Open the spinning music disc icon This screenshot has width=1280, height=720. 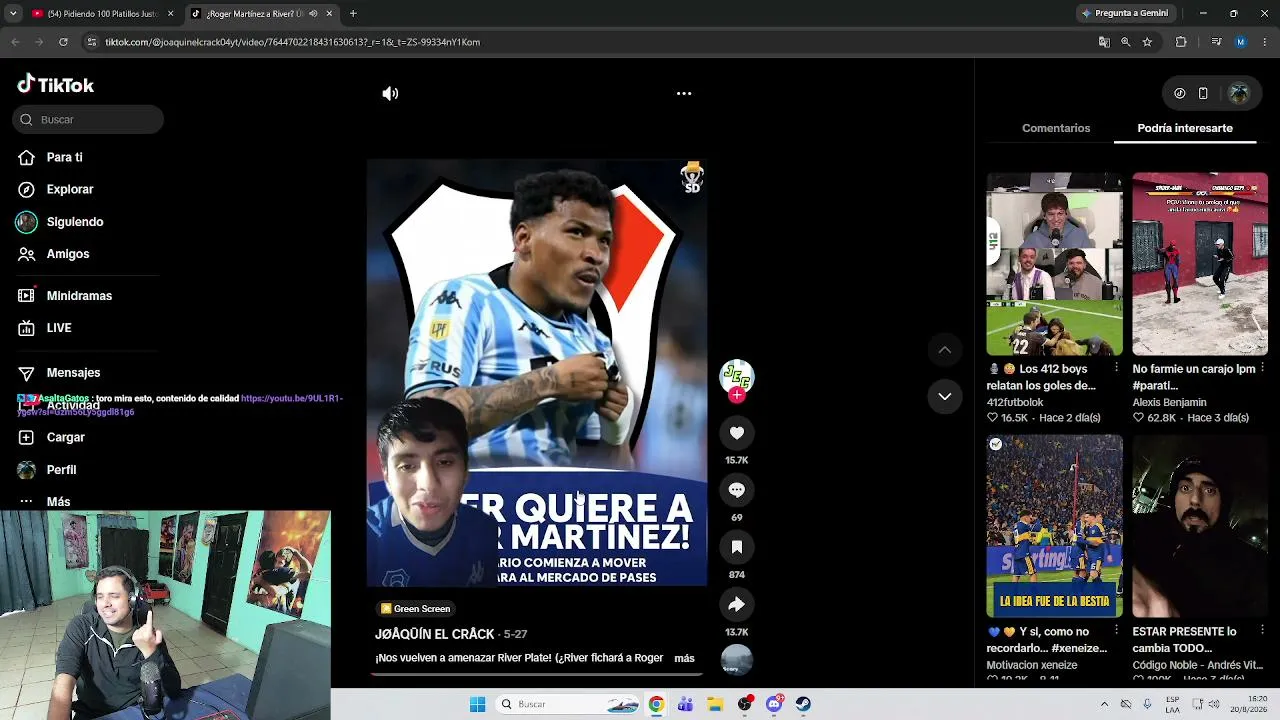[x=737, y=660]
